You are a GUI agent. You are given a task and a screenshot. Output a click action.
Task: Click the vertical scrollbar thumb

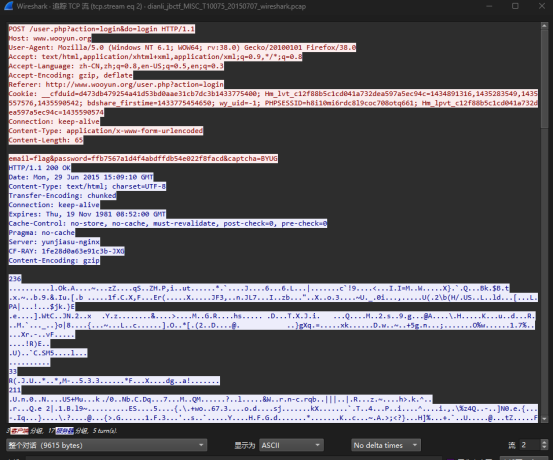pyautogui.click(x=544, y=79)
